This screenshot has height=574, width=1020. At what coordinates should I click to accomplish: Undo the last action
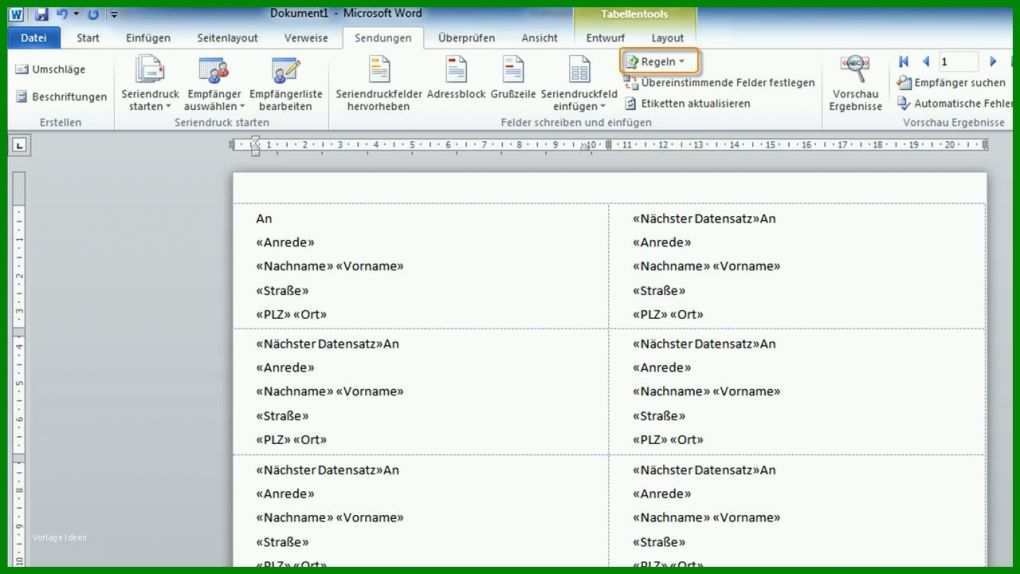(x=62, y=14)
